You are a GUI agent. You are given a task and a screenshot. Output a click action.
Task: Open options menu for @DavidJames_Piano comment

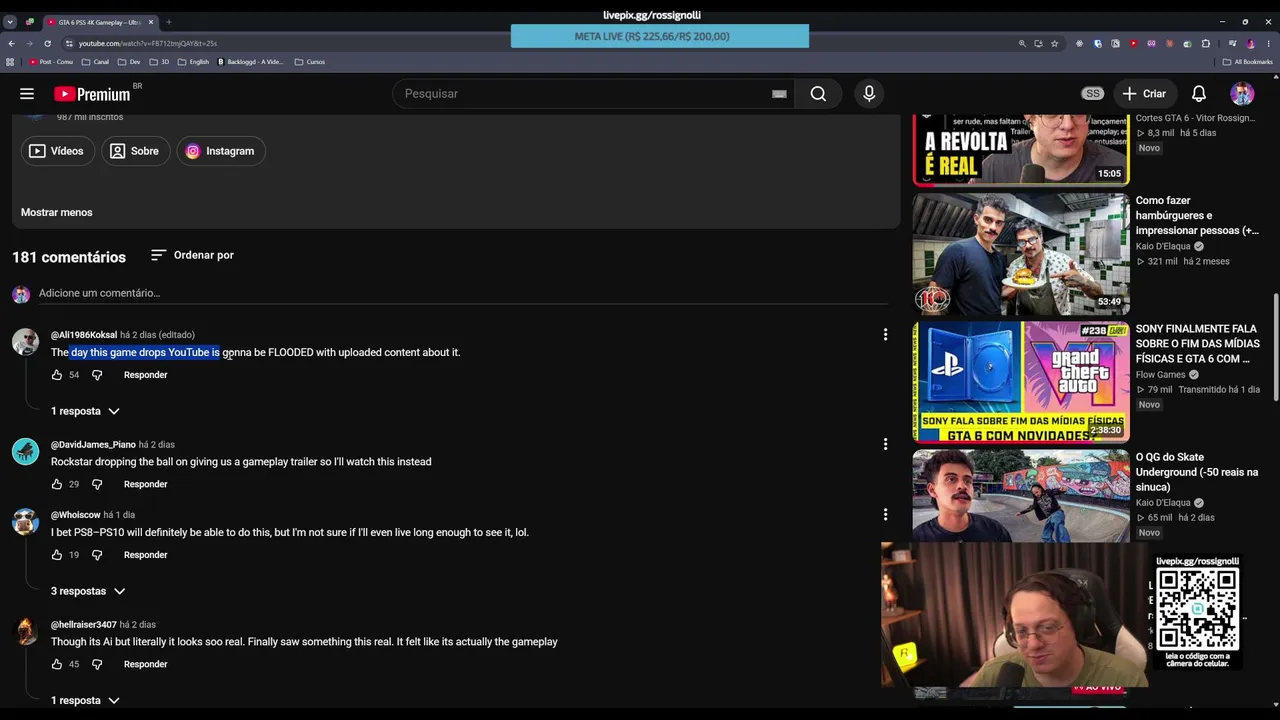pos(885,444)
